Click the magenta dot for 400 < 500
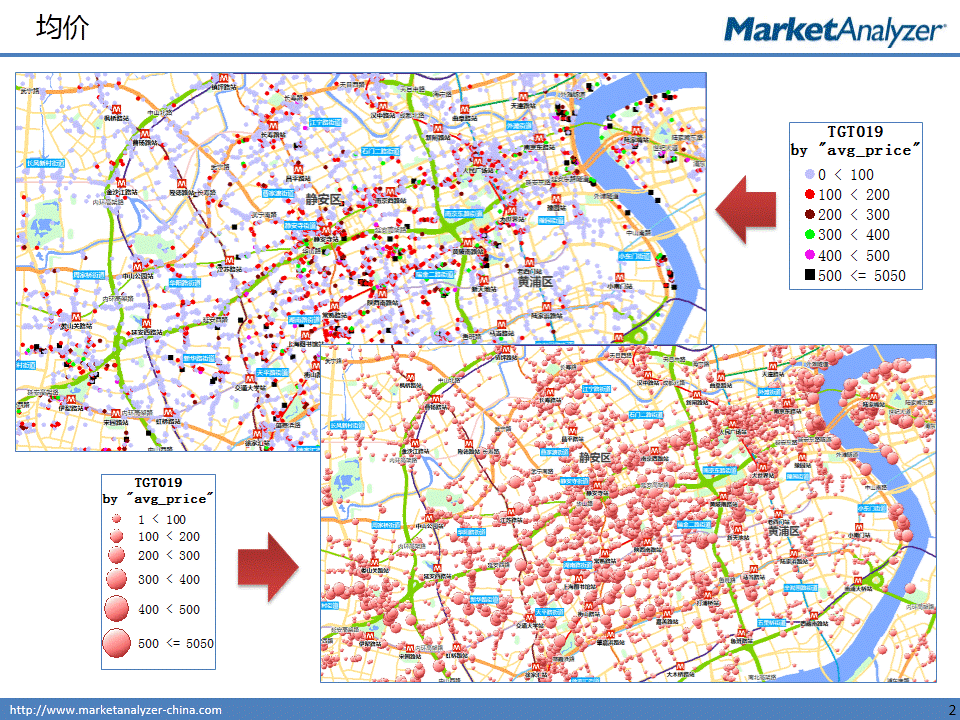 tap(809, 255)
